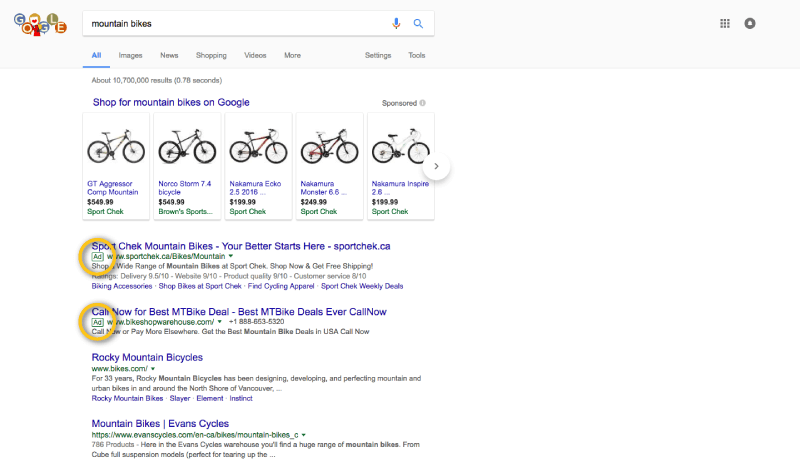Switch to the News tab
Screen dimensions: 800x472
tap(169, 55)
